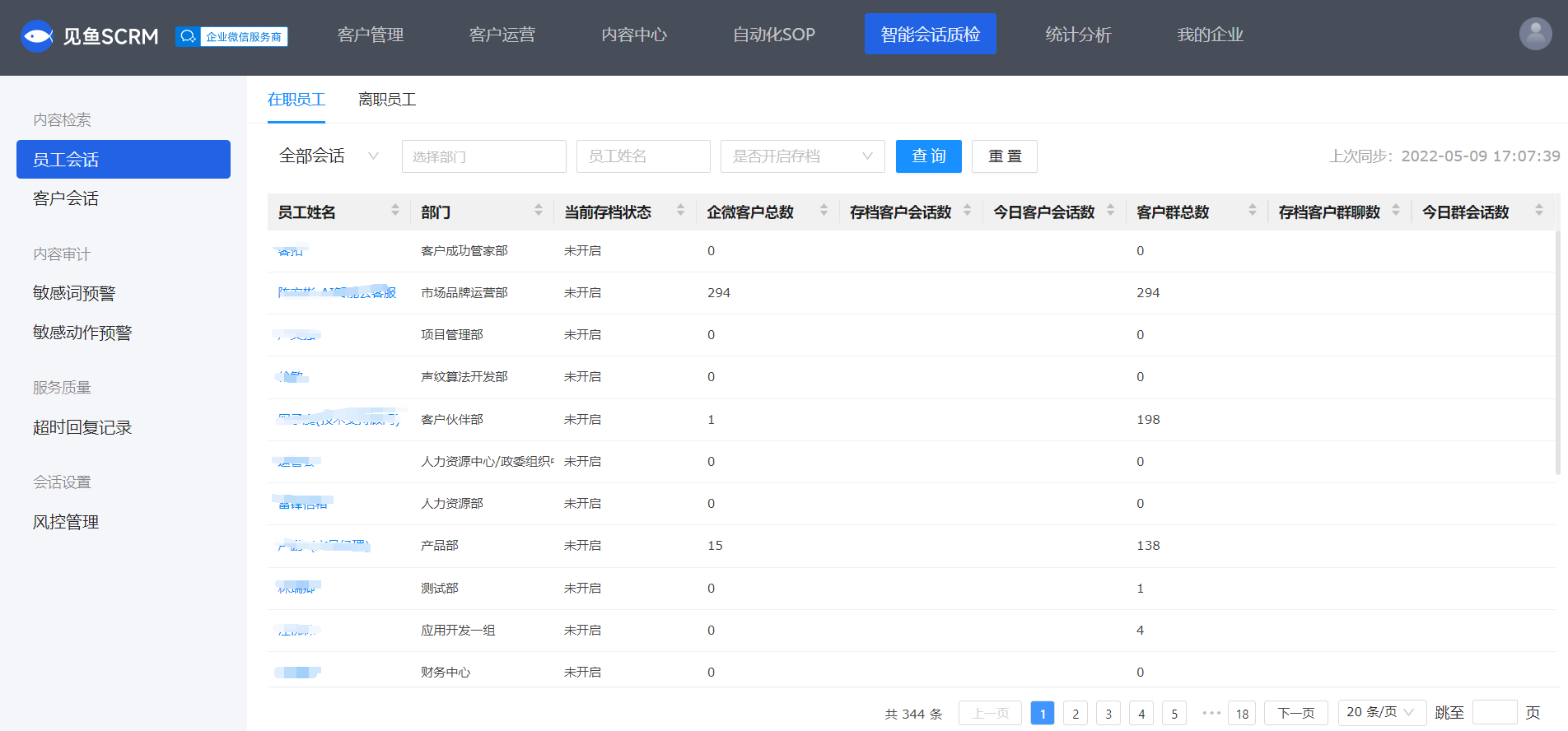This screenshot has width=1568, height=731.
Task: Focus the 跳至 page number input
Action: click(1495, 712)
